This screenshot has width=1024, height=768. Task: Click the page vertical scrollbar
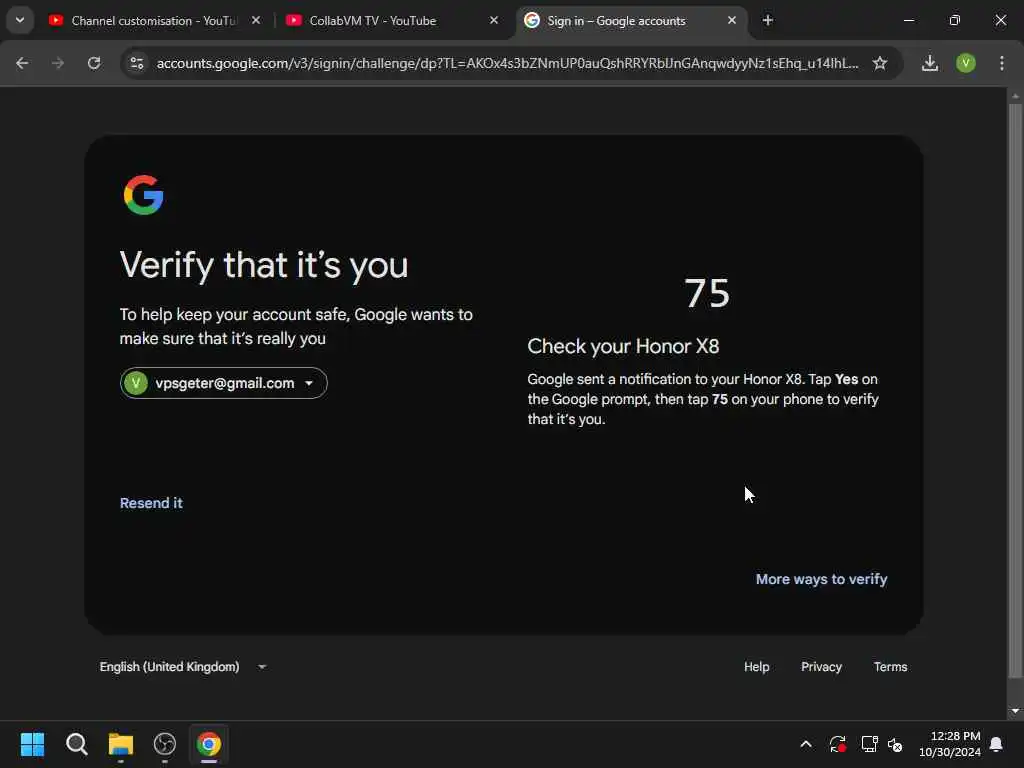click(x=1014, y=391)
